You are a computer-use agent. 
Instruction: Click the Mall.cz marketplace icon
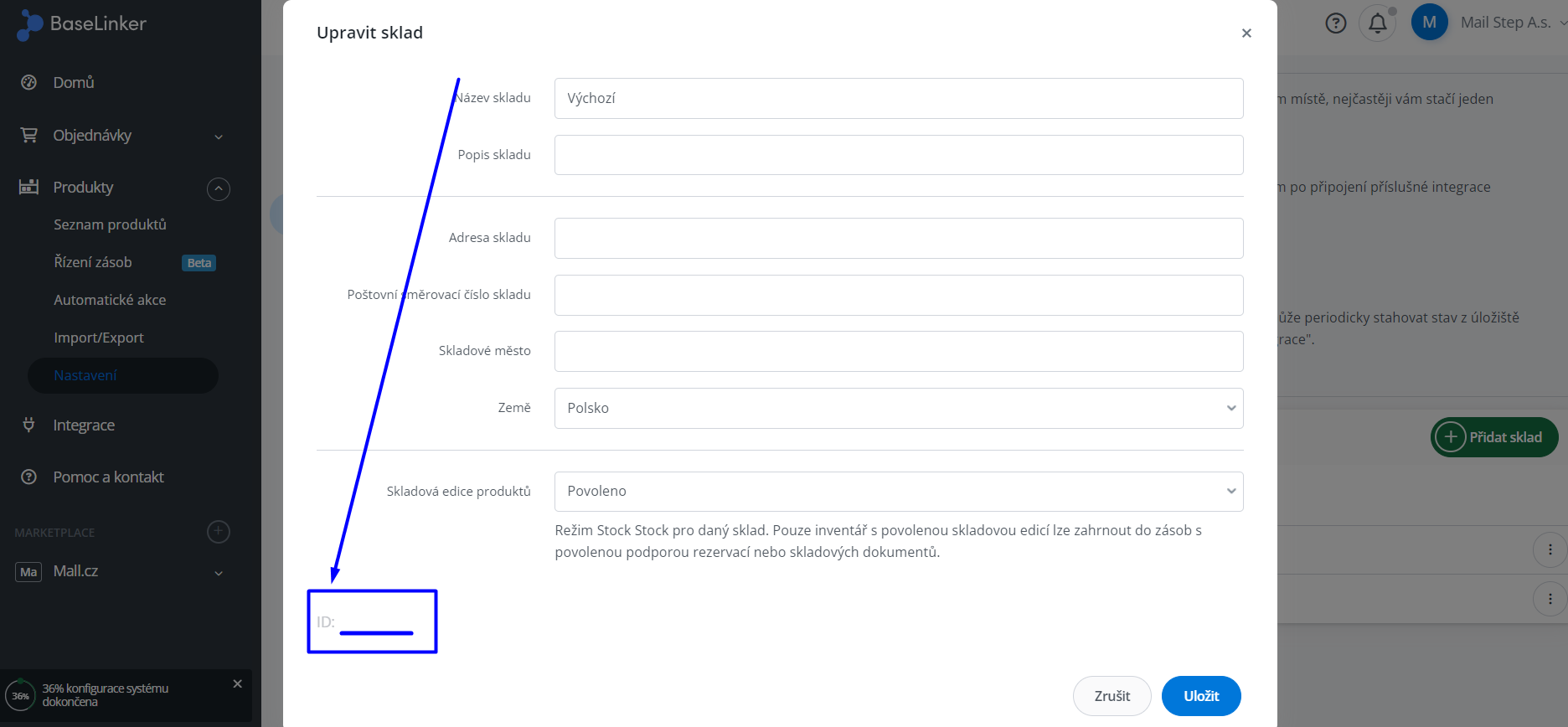[x=28, y=572]
